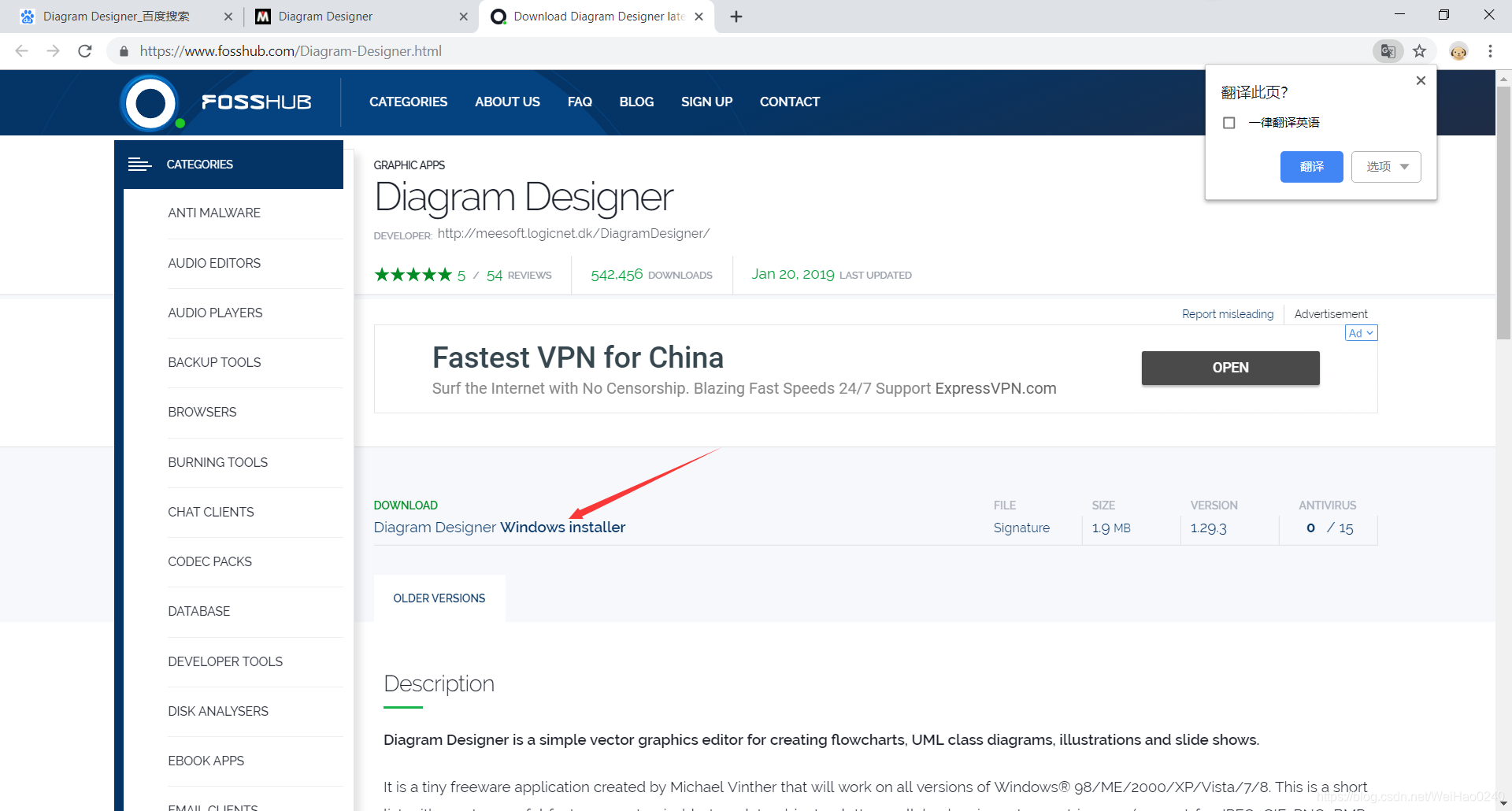
Task: Click the Diagram Designer Windows installer link
Action: [499, 527]
